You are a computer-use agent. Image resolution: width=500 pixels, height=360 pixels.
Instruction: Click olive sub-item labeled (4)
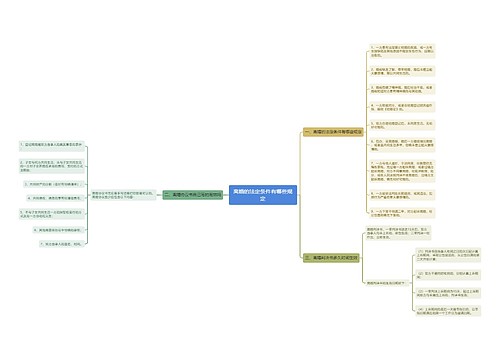[x=448, y=311]
